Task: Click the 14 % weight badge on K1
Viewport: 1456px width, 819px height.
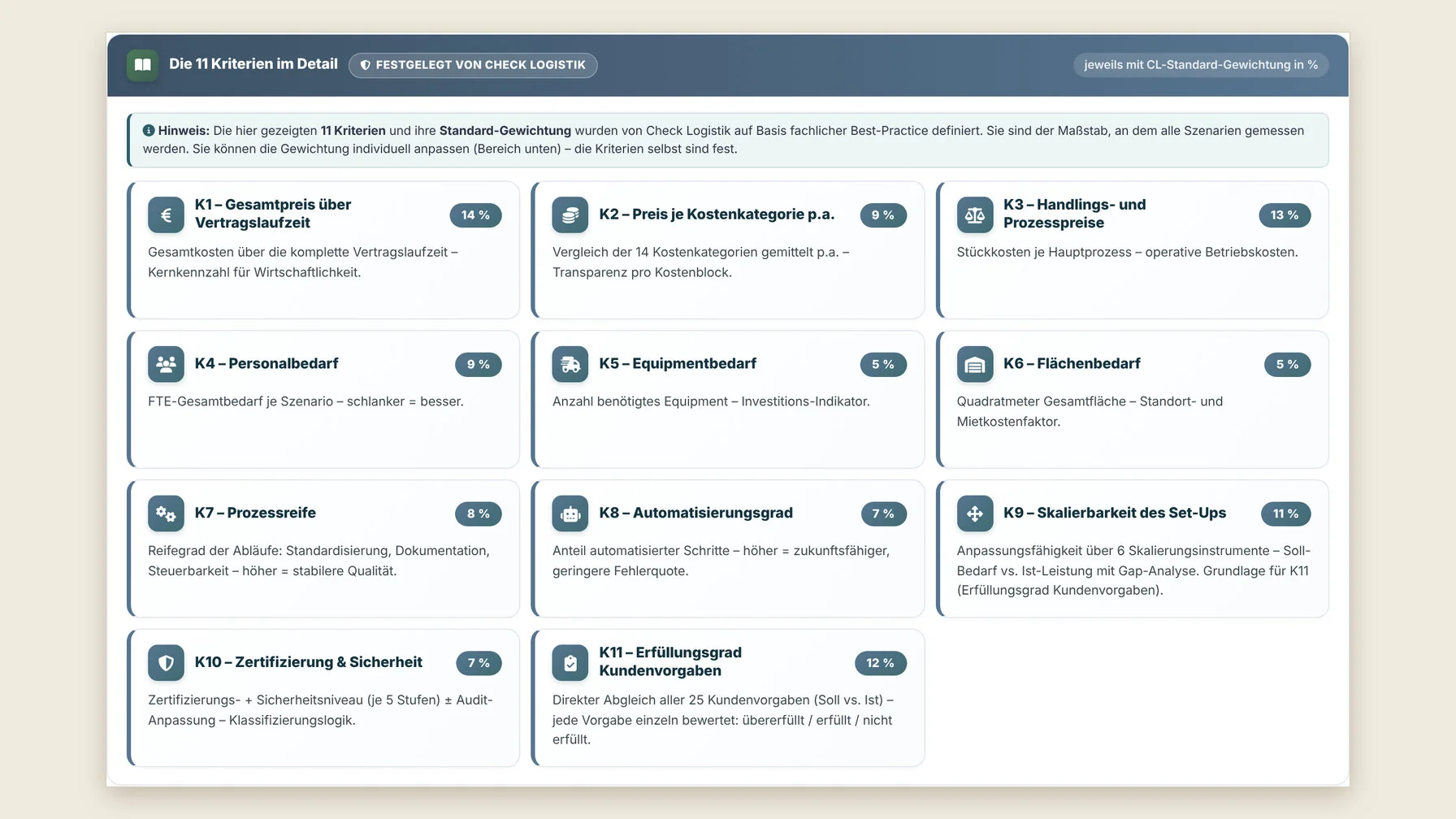Action: click(x=475, y=215)
